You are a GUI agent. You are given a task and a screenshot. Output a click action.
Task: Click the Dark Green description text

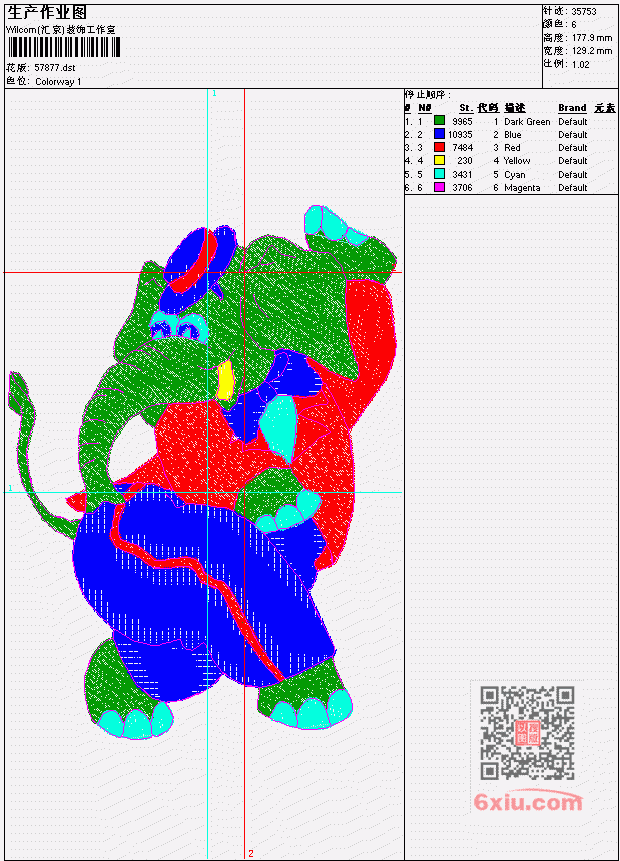[x=527, y=122]
